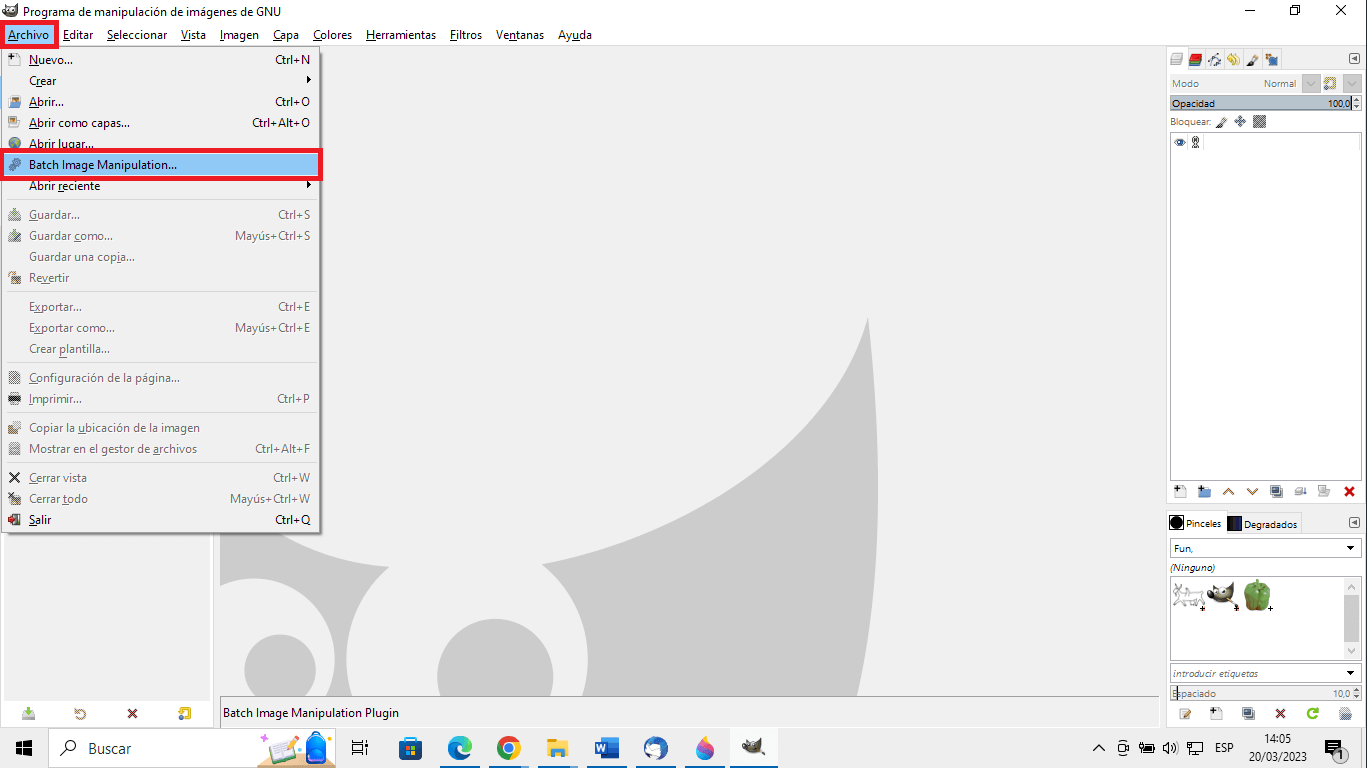Switch to the Degradados tab
Screen dimensions: 1367x768
click(1262, 523)
